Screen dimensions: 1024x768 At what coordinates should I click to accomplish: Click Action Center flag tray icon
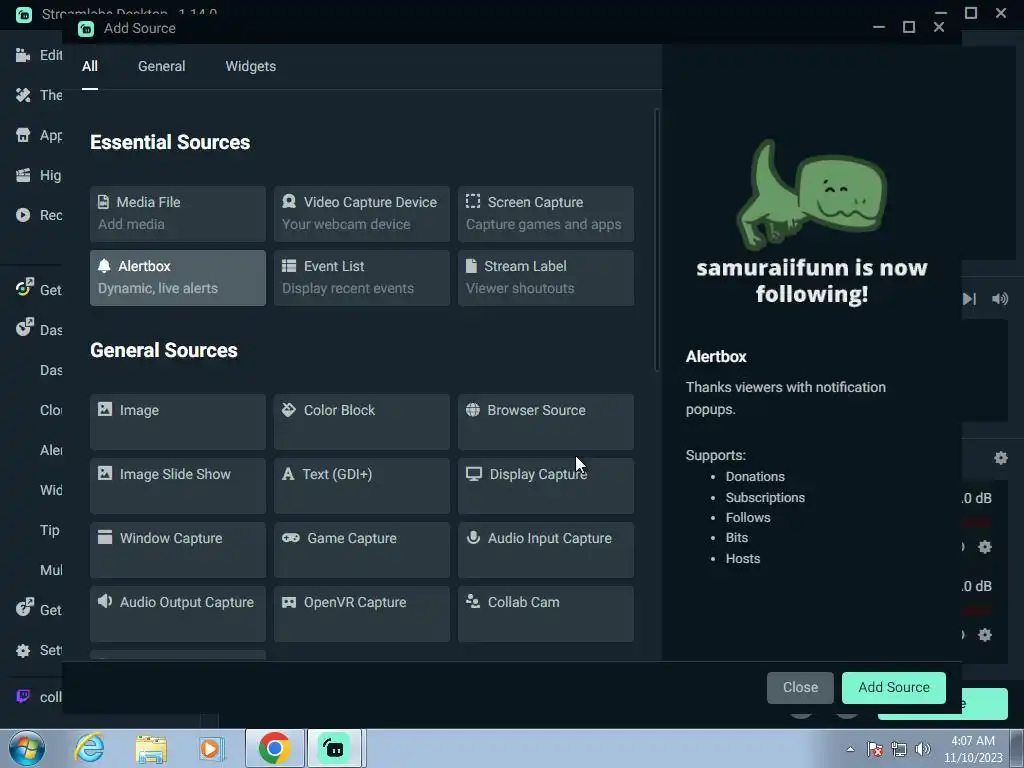[x=875, y=749]
